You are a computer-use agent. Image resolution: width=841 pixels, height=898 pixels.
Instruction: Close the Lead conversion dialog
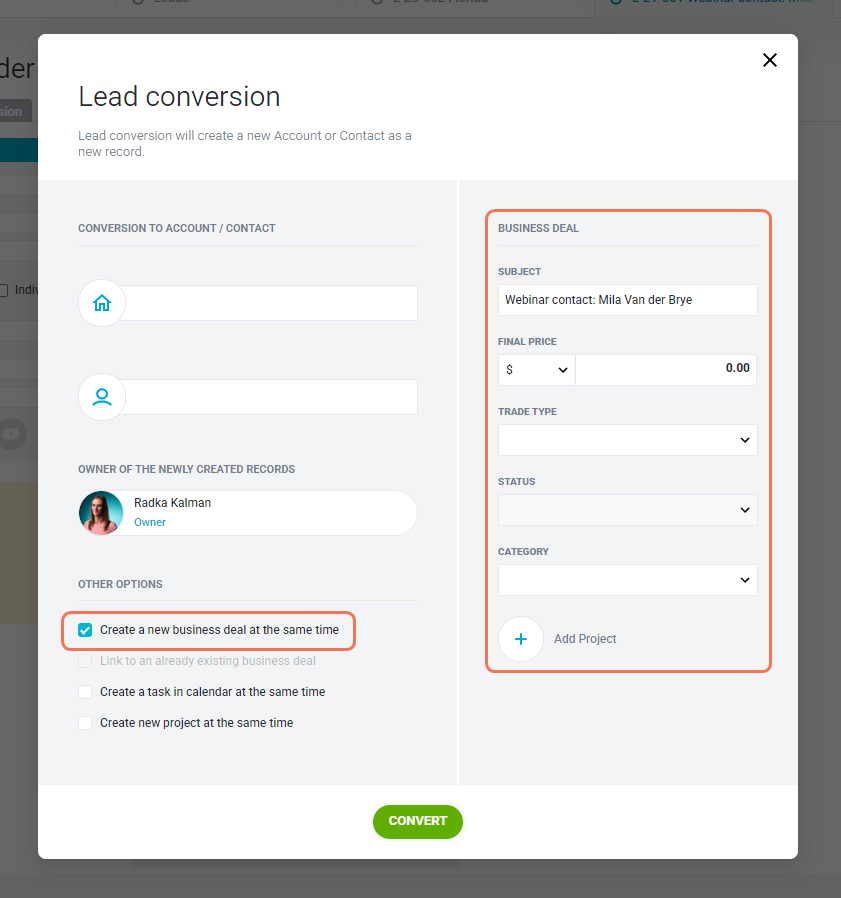770,60
